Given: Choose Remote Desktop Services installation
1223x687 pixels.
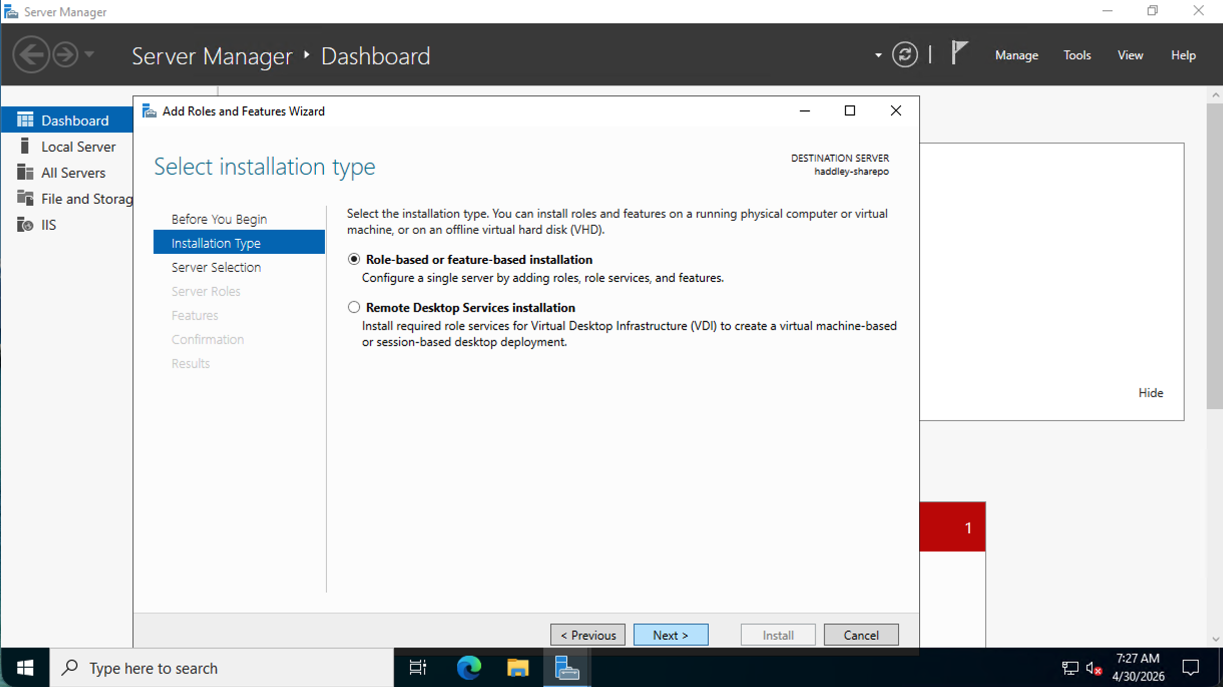Looking at the screenshot, I should pyautogui.click(x=354, y=307).
